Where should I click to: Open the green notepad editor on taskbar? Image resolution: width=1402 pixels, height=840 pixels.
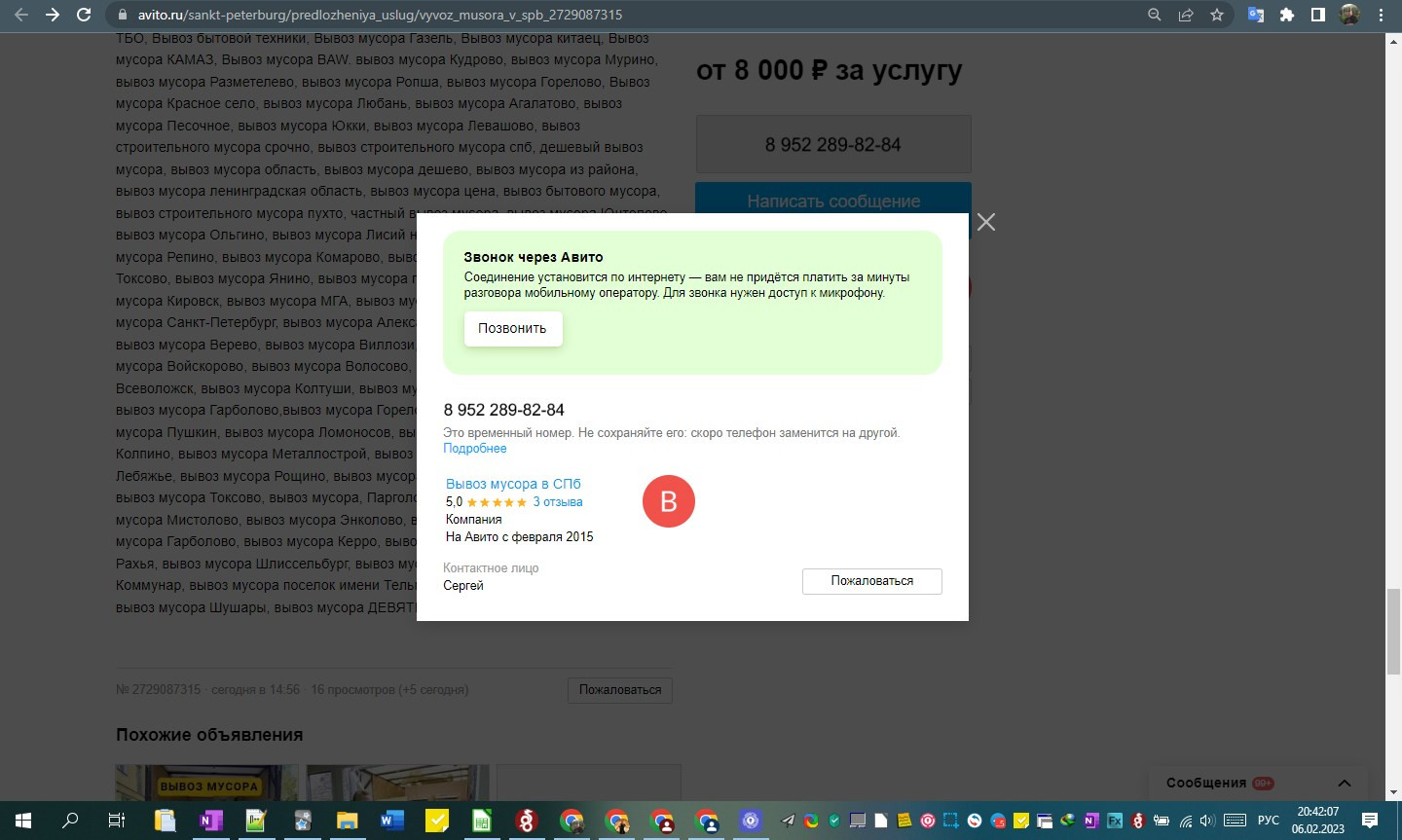coord(255,821)
